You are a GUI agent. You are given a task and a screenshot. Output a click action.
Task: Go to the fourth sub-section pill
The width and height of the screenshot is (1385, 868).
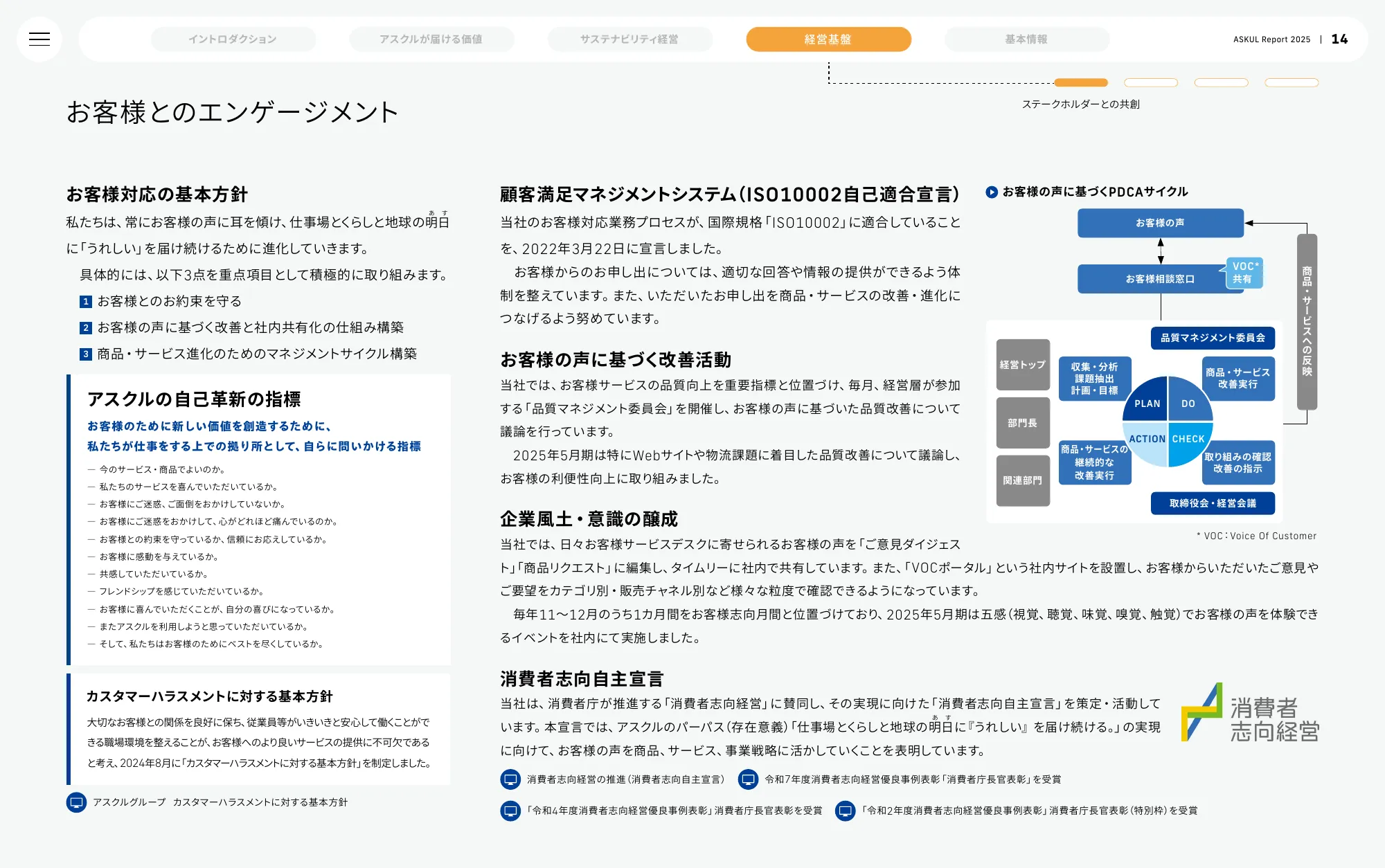point(1292,82)
